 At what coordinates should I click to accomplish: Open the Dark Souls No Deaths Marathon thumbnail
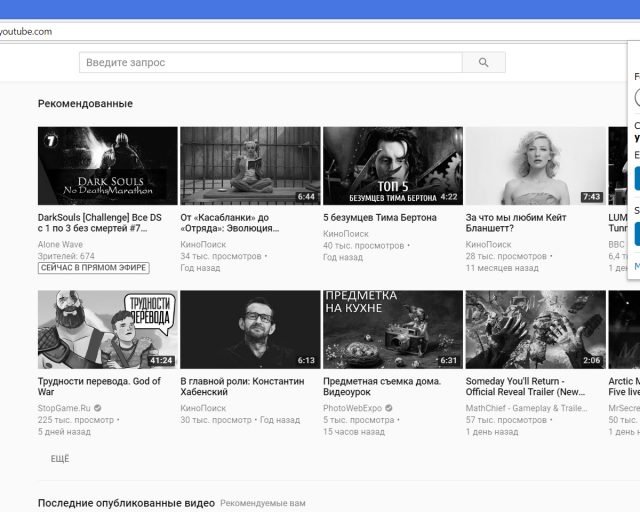tap(108, 166)
